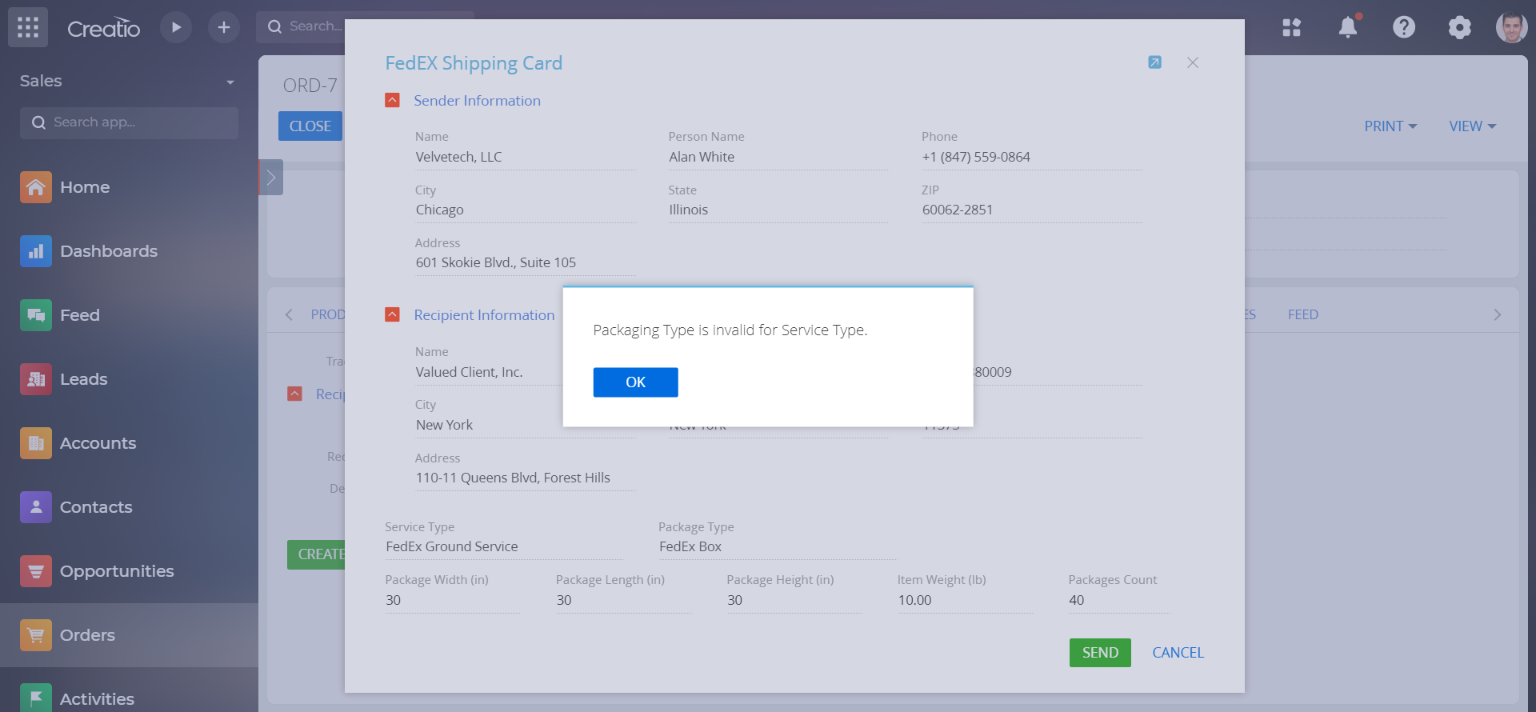
Task: Click the Package Width field
Action: (452, 600)
